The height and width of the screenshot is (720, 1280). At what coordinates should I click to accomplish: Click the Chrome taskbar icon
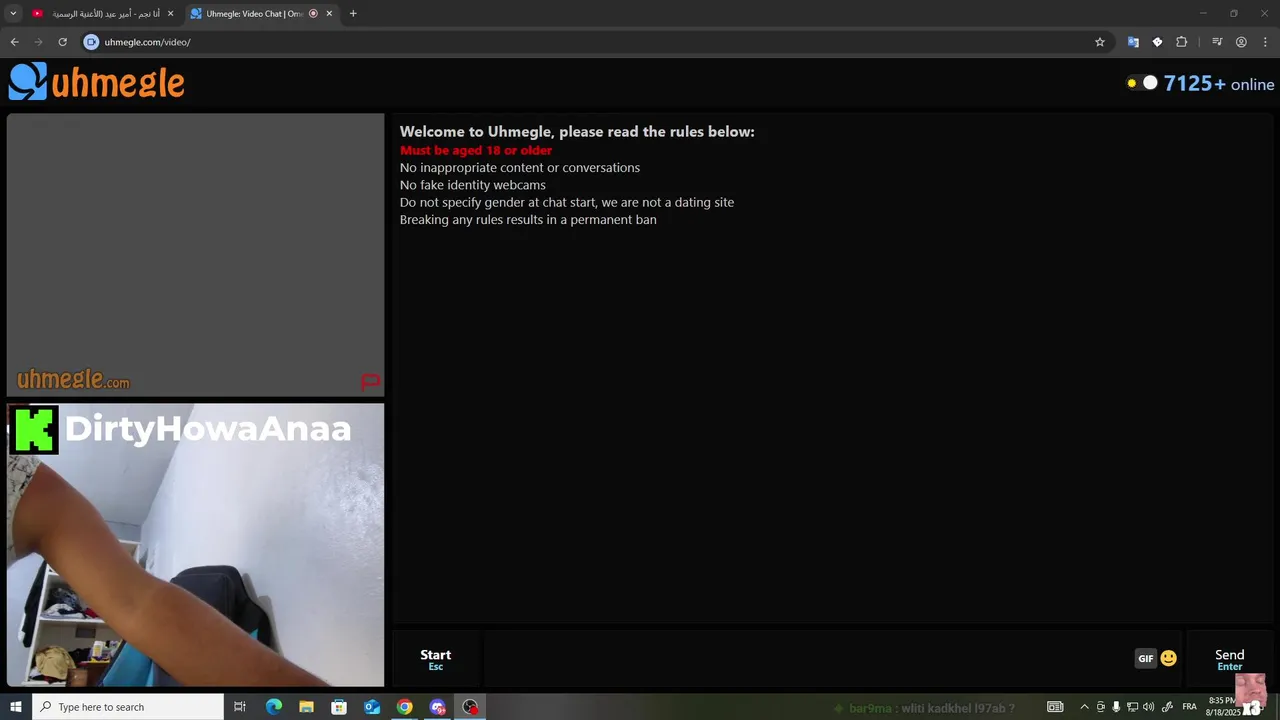[x=404, y=707]
